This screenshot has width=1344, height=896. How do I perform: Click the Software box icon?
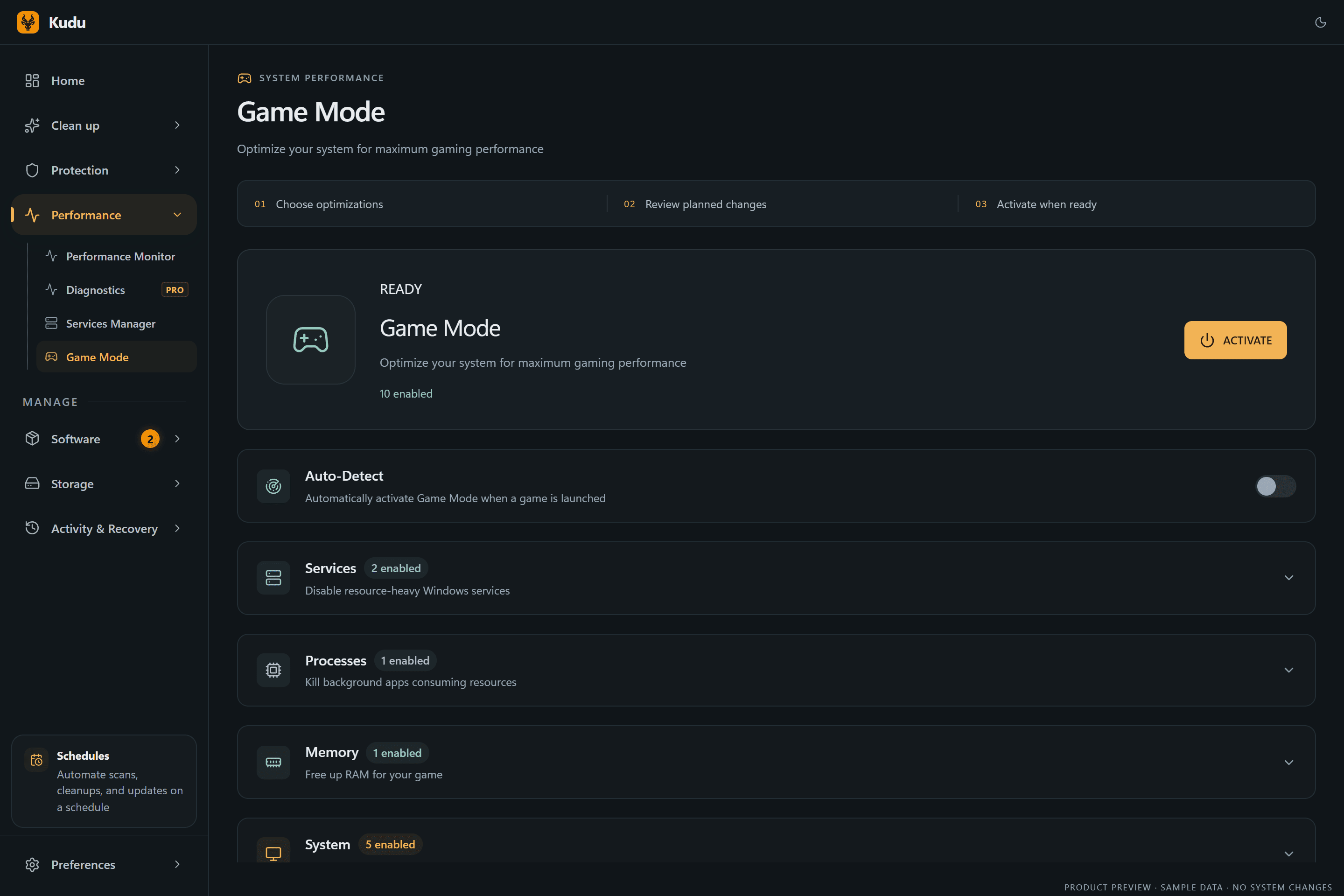coord(32,438)
